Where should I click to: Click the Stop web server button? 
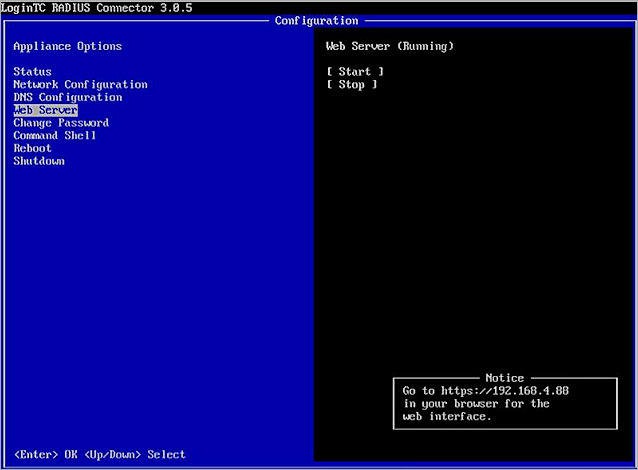click(x=352, y=85)
